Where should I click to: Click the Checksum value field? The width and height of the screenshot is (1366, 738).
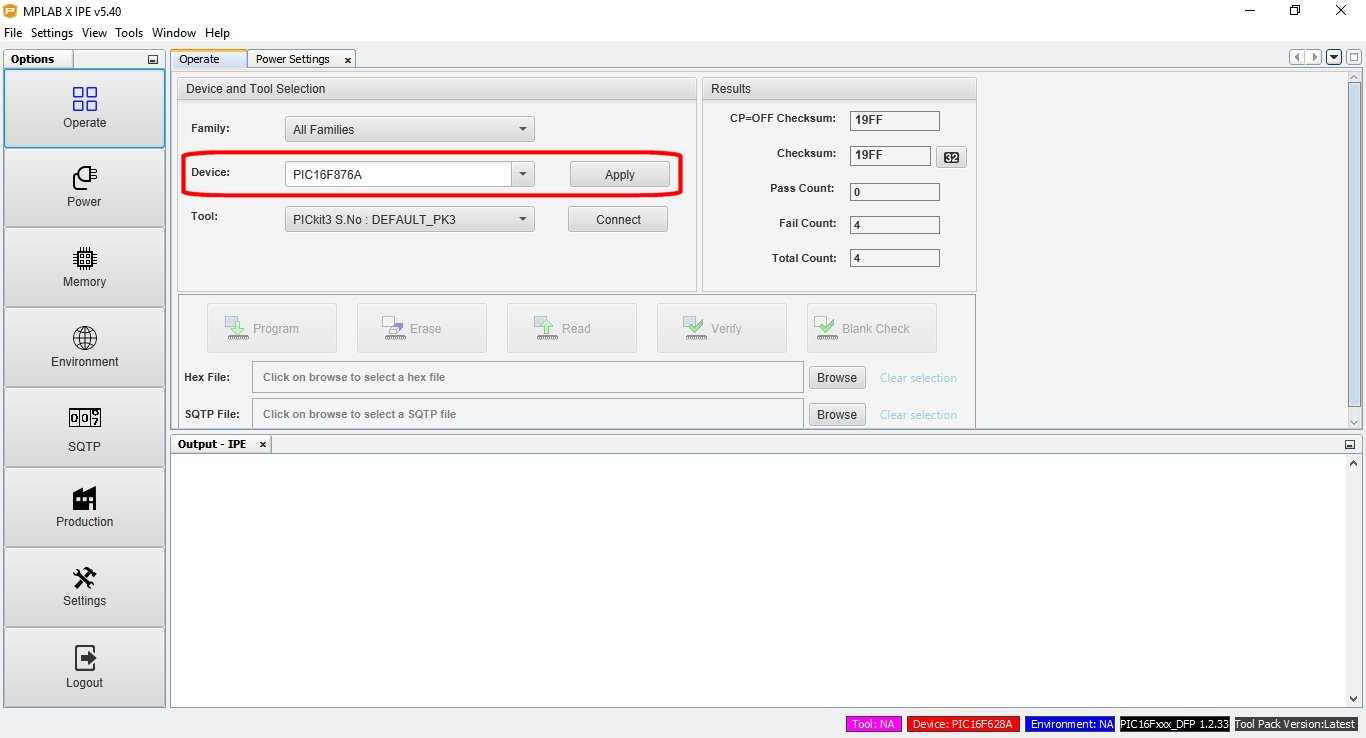(890, 156)
